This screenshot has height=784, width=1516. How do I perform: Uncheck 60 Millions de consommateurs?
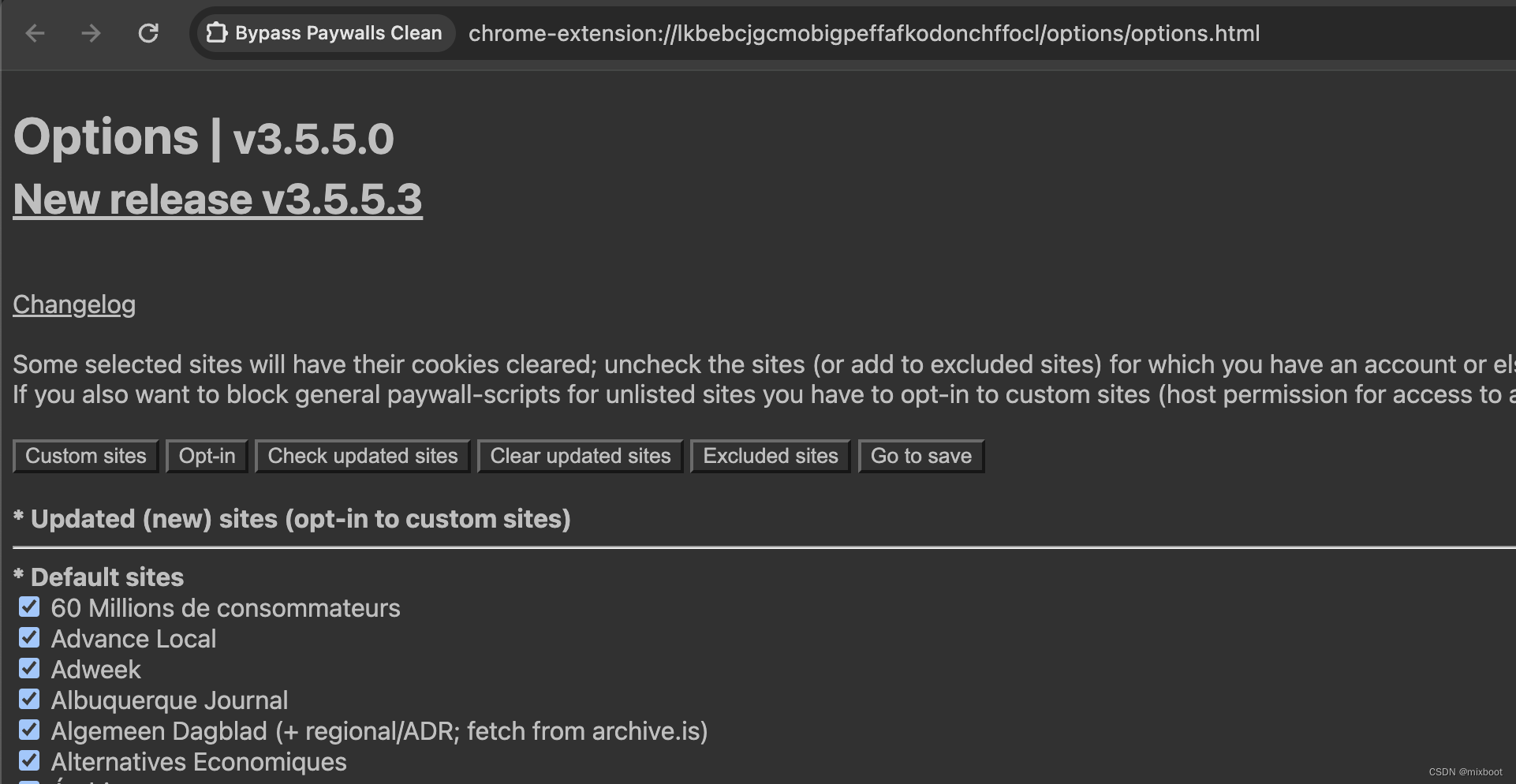click(29, 607)
